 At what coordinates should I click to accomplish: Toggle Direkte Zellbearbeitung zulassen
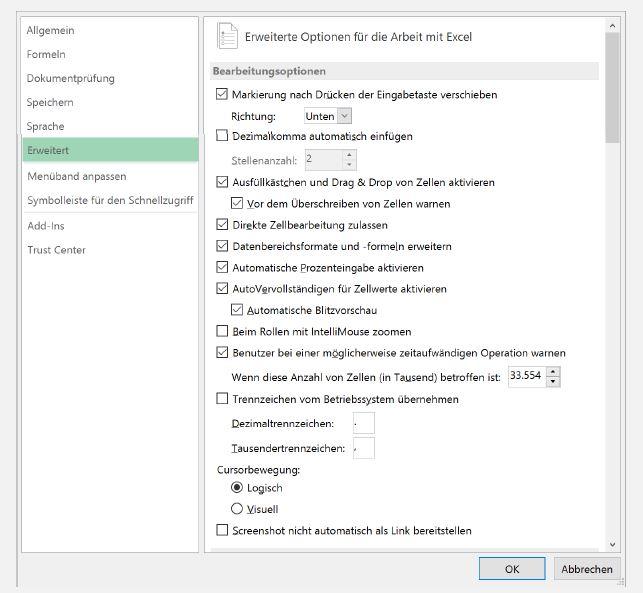coord(222,224)
